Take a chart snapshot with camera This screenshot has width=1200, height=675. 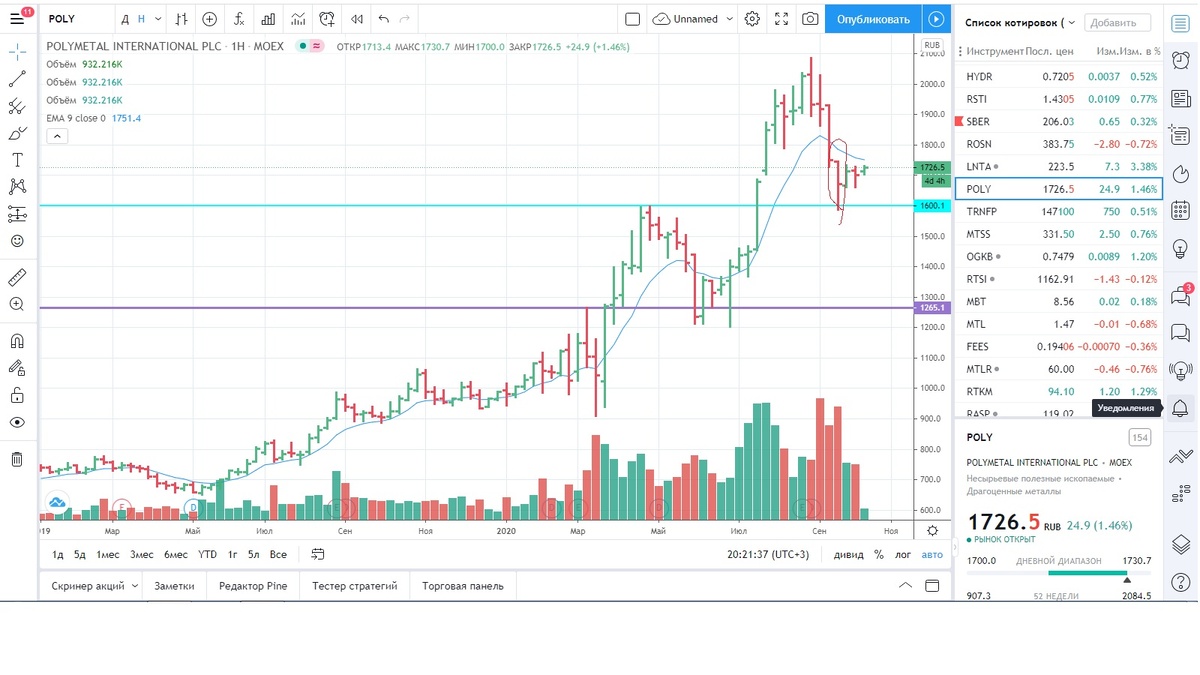[810, 19]
